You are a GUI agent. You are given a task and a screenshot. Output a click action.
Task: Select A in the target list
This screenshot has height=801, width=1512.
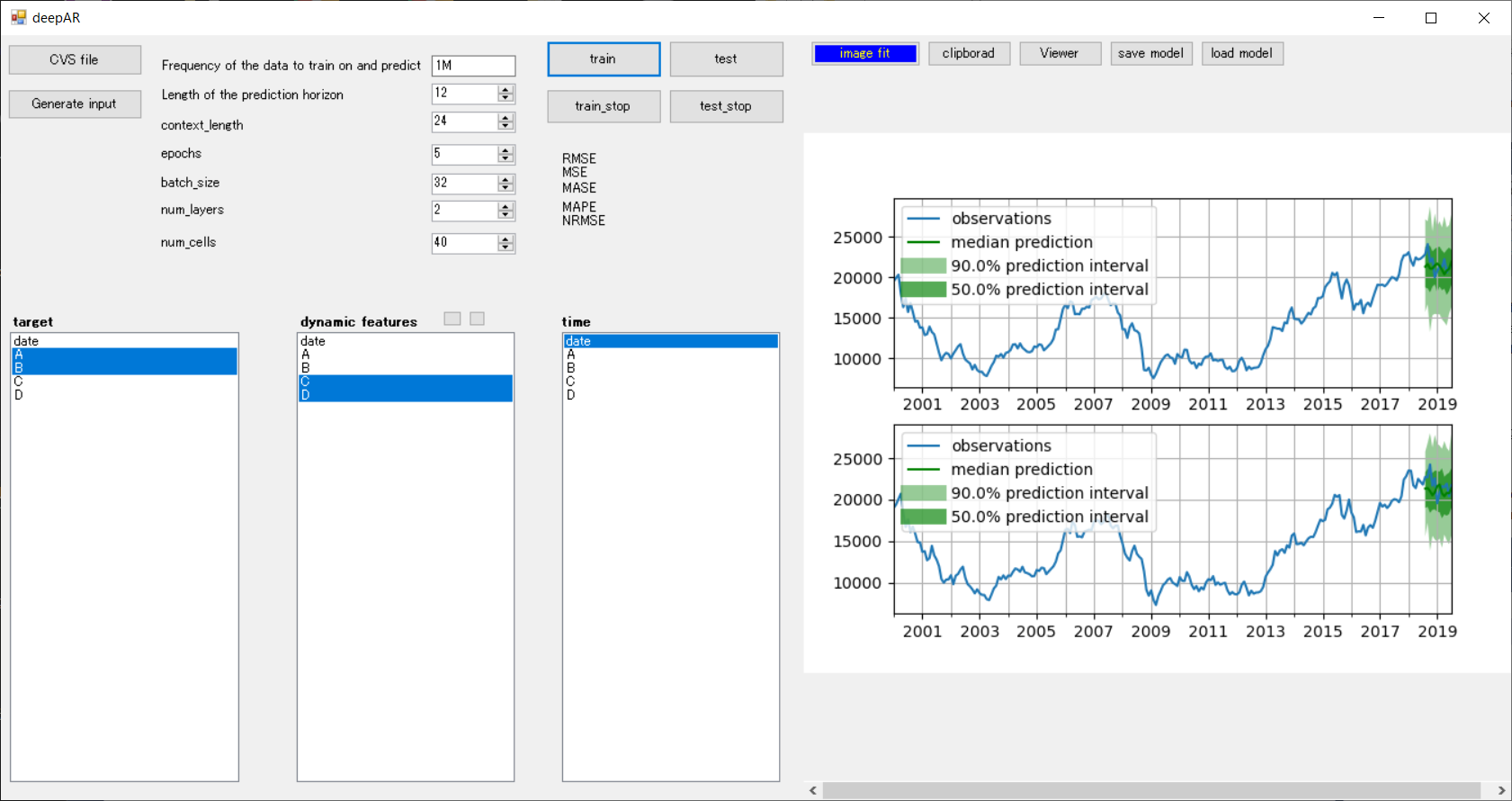pyautogui.click(x=124, y=355)
